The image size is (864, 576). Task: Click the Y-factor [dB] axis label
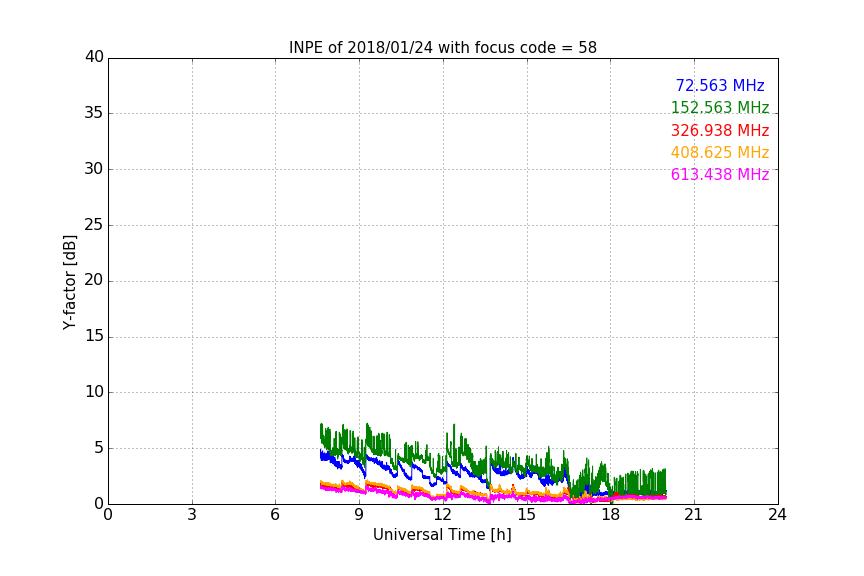(69, 282)
